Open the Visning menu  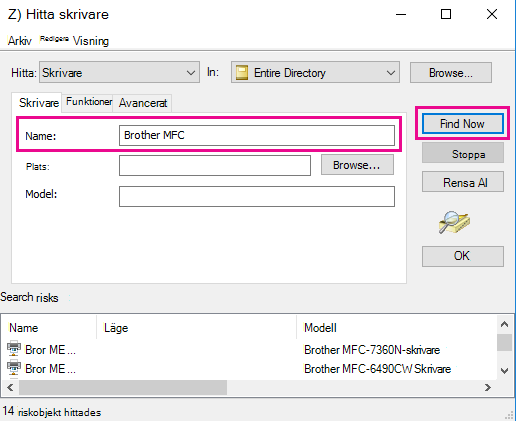(91, 41)
